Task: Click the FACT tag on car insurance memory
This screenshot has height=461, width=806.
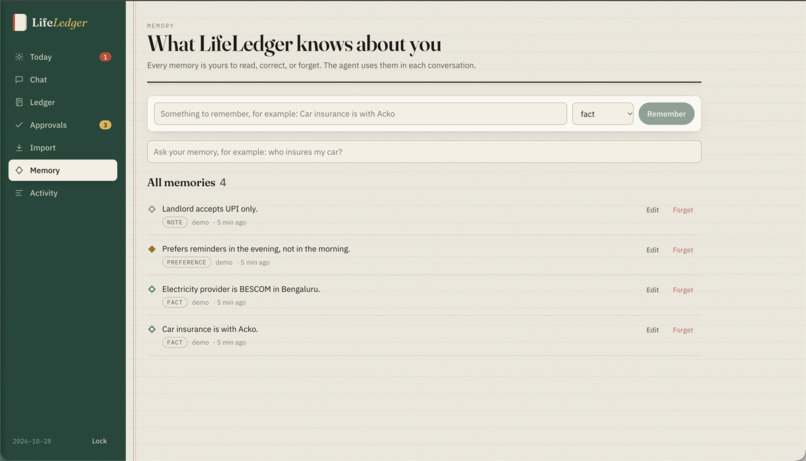Action: 175,342
